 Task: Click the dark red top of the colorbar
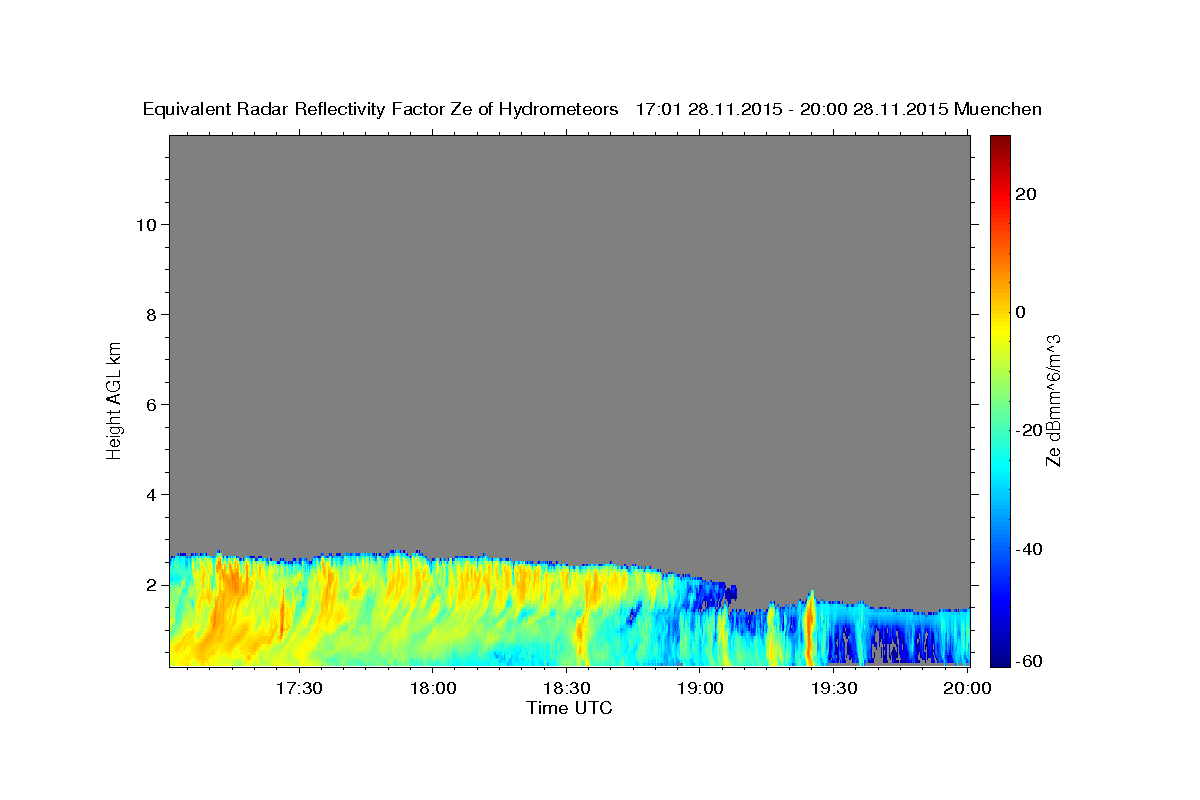click(999, 142)
